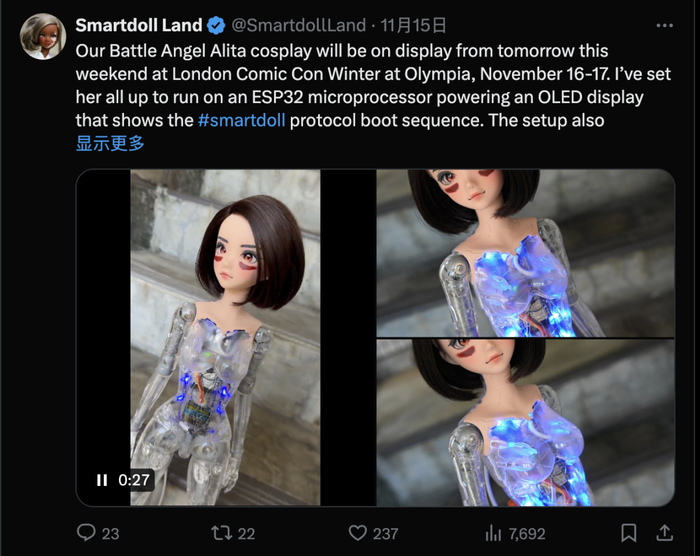This screenshot has width=700, height=556.
Task: Click the video of the standing doll
Action: point(225,338)
